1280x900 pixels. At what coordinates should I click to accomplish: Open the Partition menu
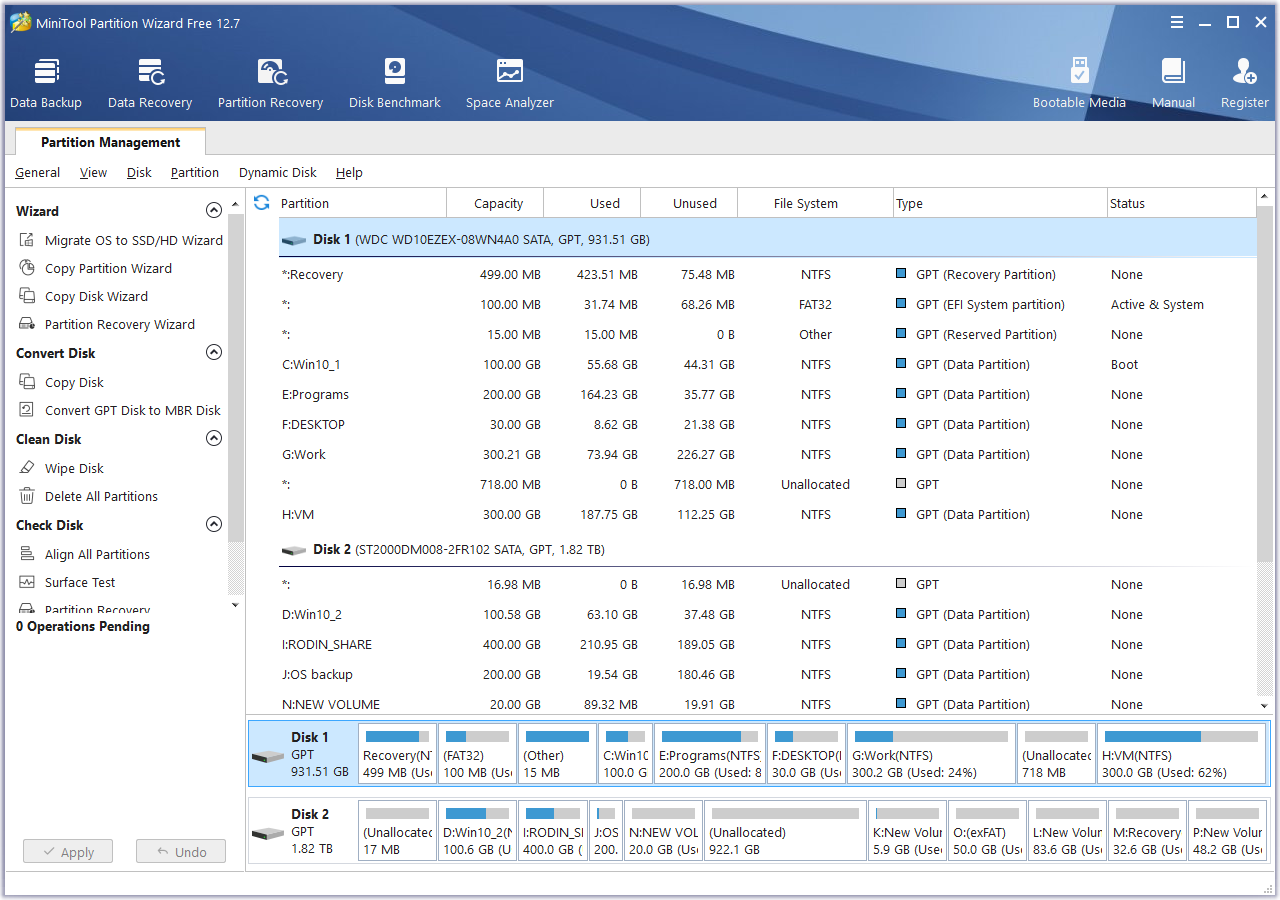(195, 173)
